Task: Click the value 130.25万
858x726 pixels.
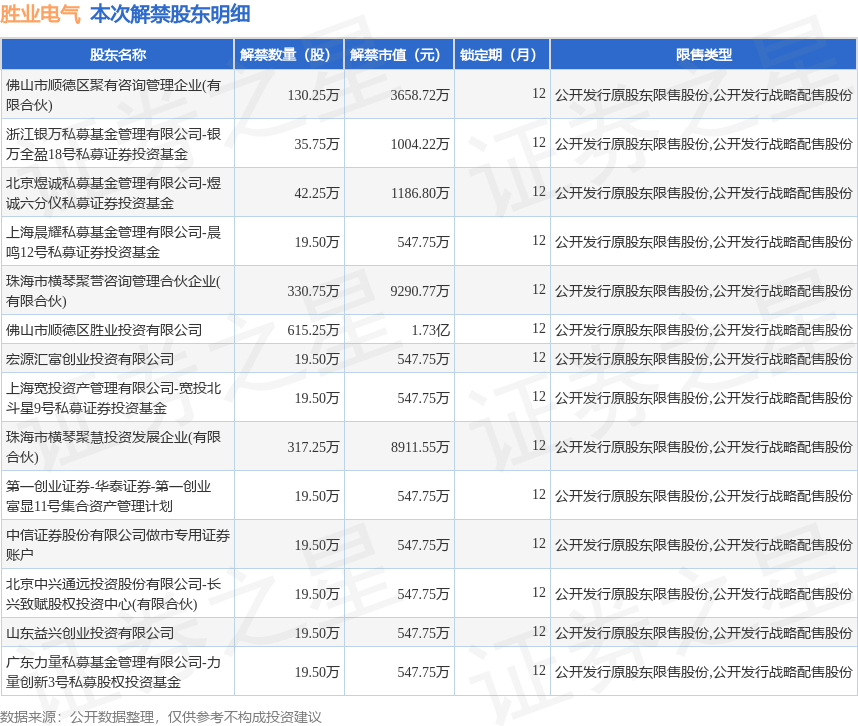Action: (314, 95)
